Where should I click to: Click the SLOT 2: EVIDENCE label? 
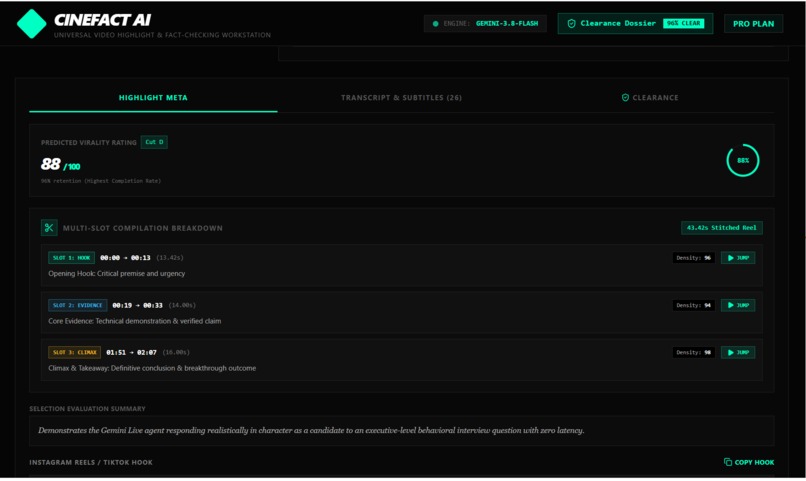(78, 305)
